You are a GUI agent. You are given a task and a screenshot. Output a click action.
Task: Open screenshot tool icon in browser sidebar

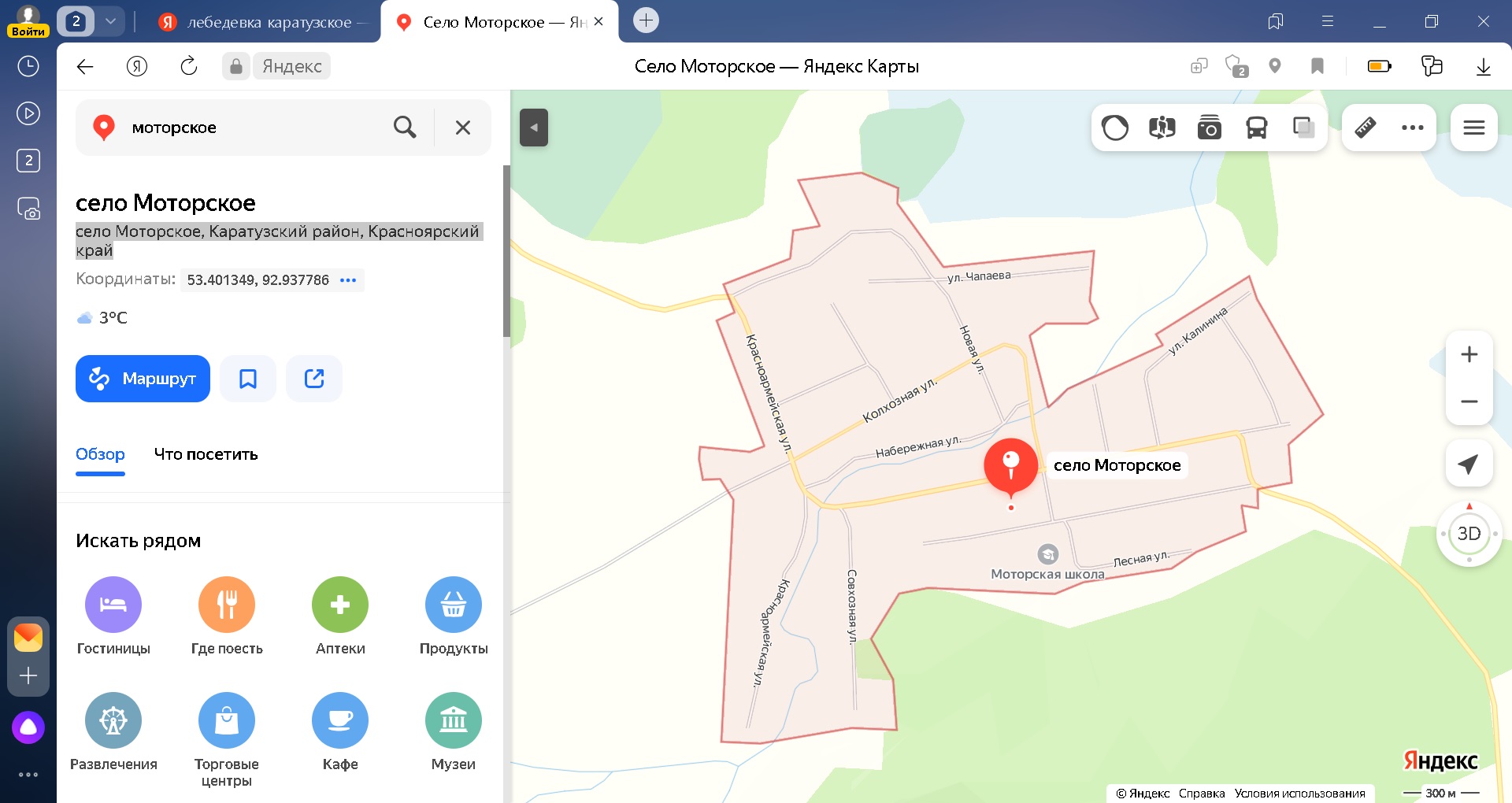[28, 209]
